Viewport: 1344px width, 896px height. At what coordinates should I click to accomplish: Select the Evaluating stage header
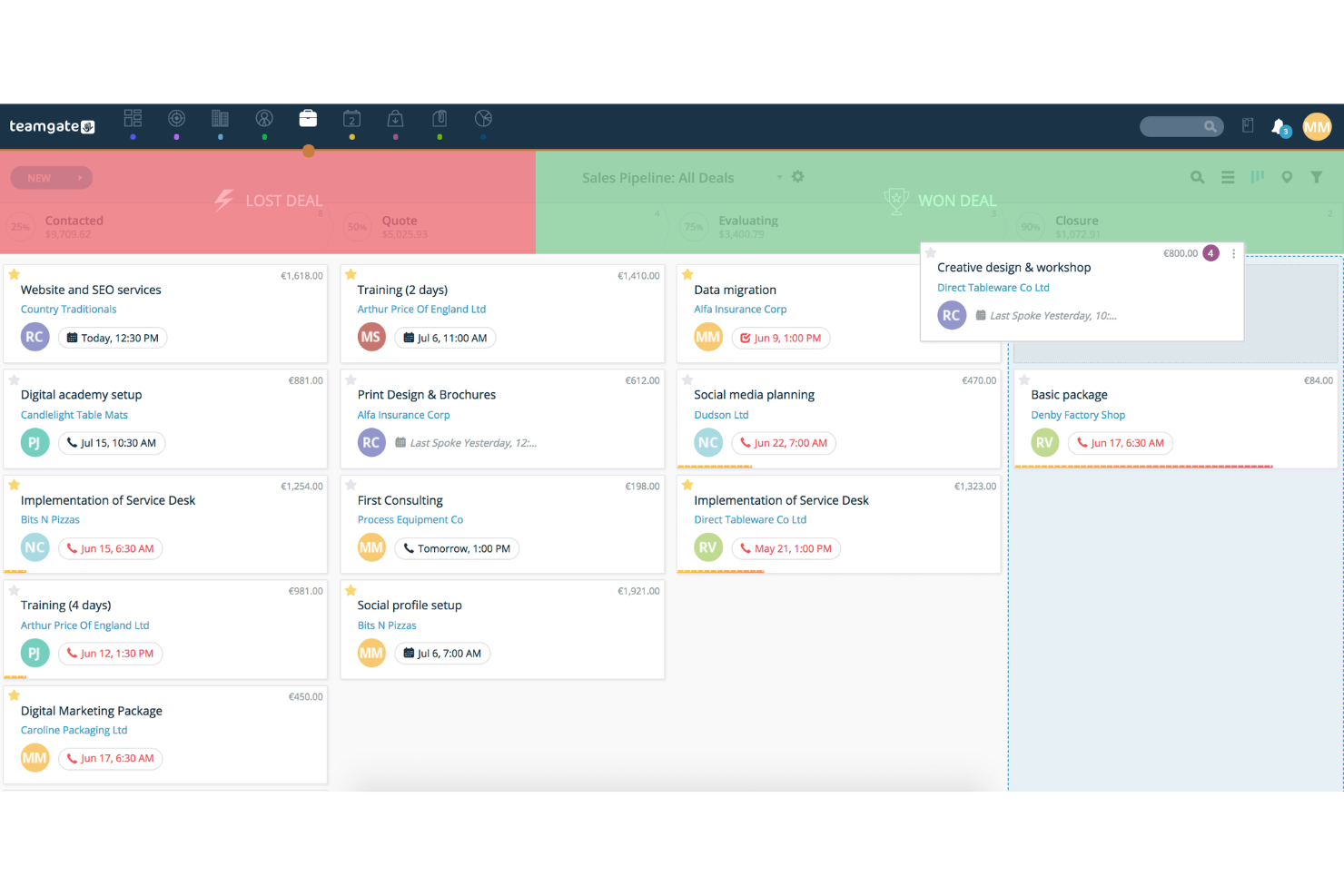[x=748, y=221]
